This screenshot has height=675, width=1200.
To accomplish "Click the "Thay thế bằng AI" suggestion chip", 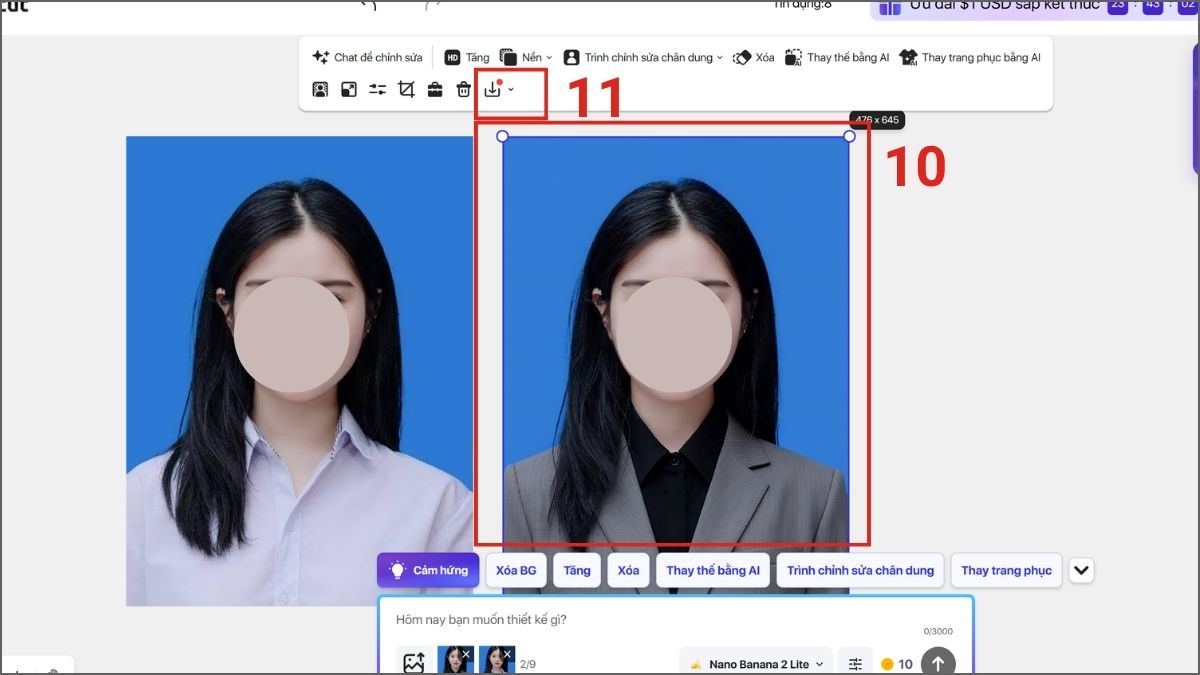I will 713,570.
